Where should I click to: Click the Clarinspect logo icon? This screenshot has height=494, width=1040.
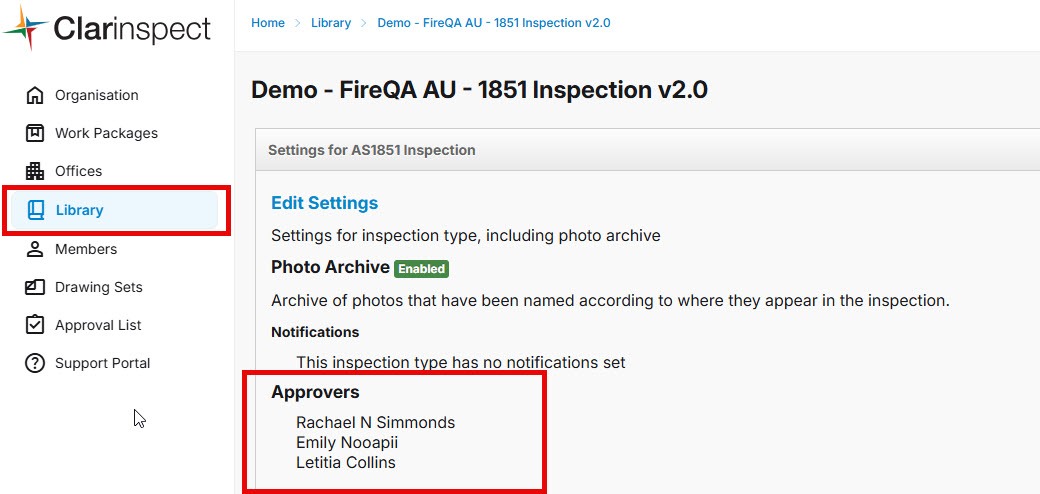click(27, 28)
